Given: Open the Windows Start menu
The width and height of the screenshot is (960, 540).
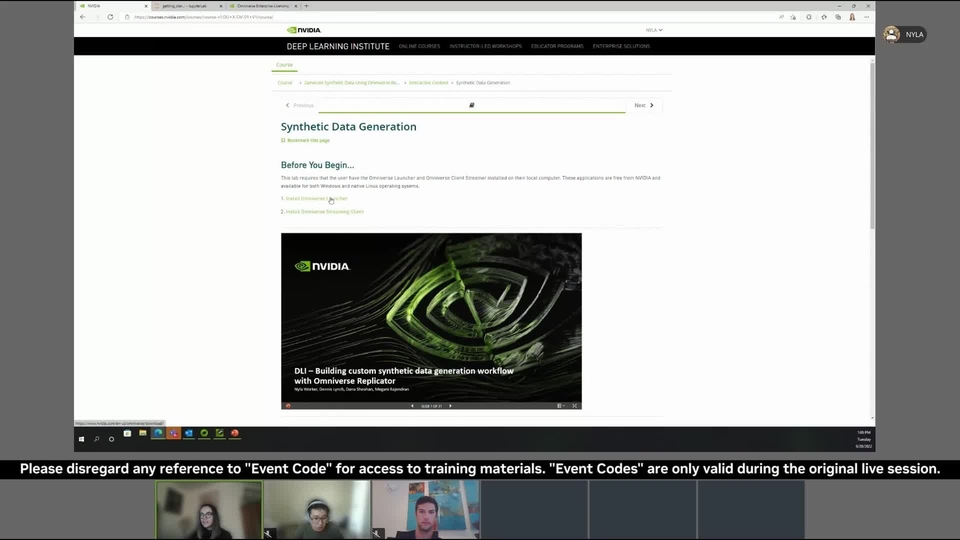Looking at the screenshot, I should 81,439.
